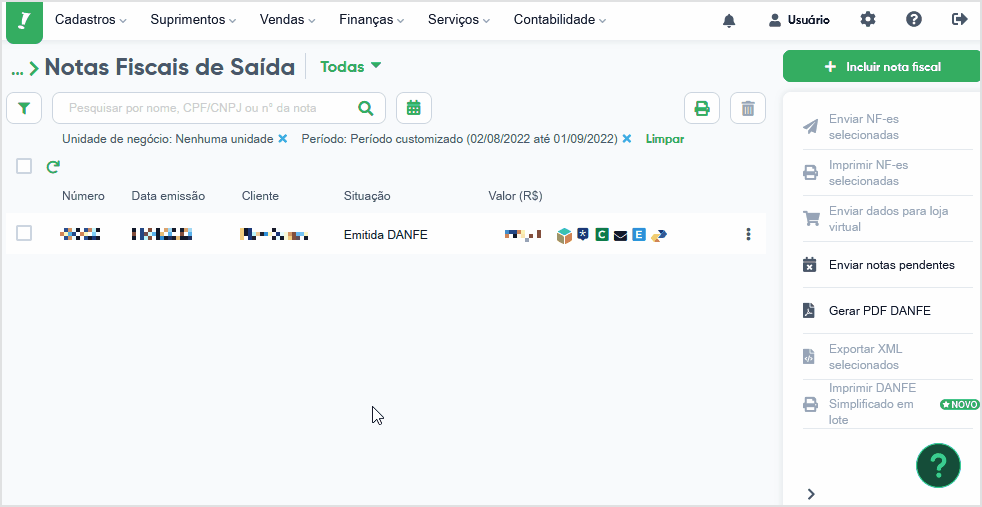Expand the Serviços menu
This screenshot has width=982, height=507.
[459, 20]
